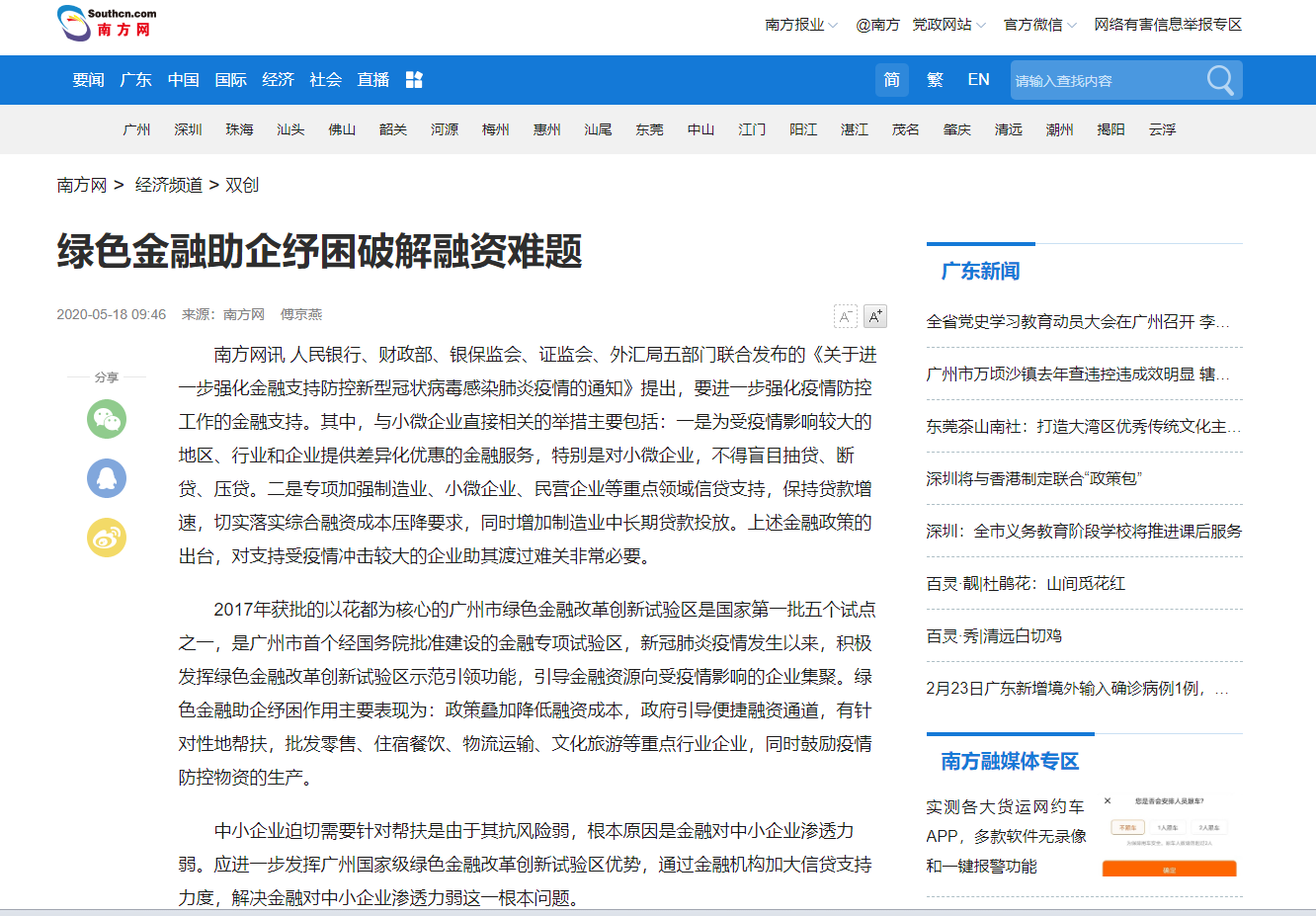Switch to traditional Chinese 繁
This screenshot has height=916, width=1316.
935,80
